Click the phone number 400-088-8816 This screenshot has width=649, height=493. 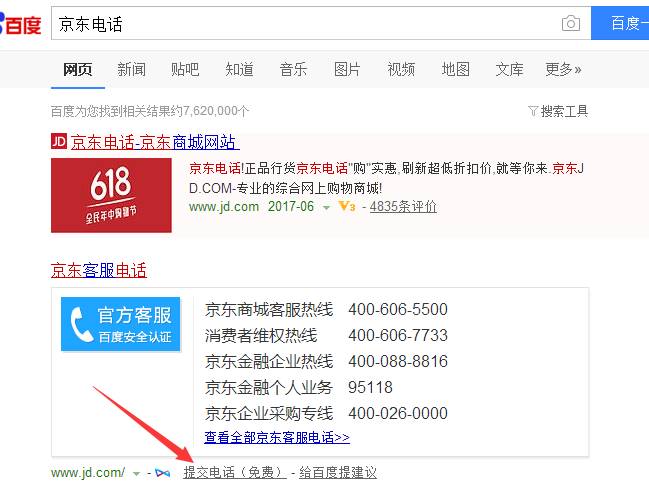[398, 361]
